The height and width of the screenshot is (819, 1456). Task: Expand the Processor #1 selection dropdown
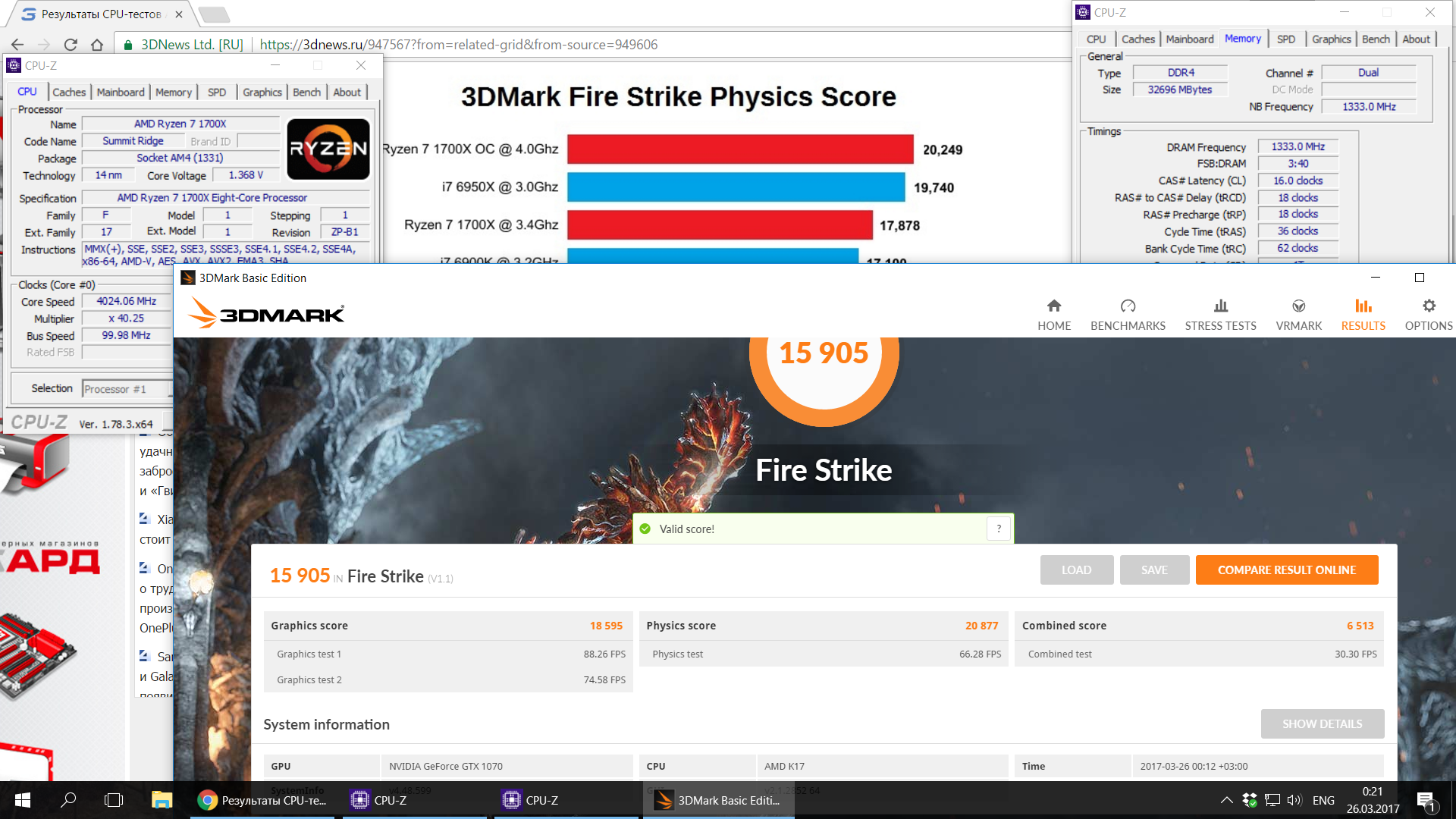click(x=126, y=389)
